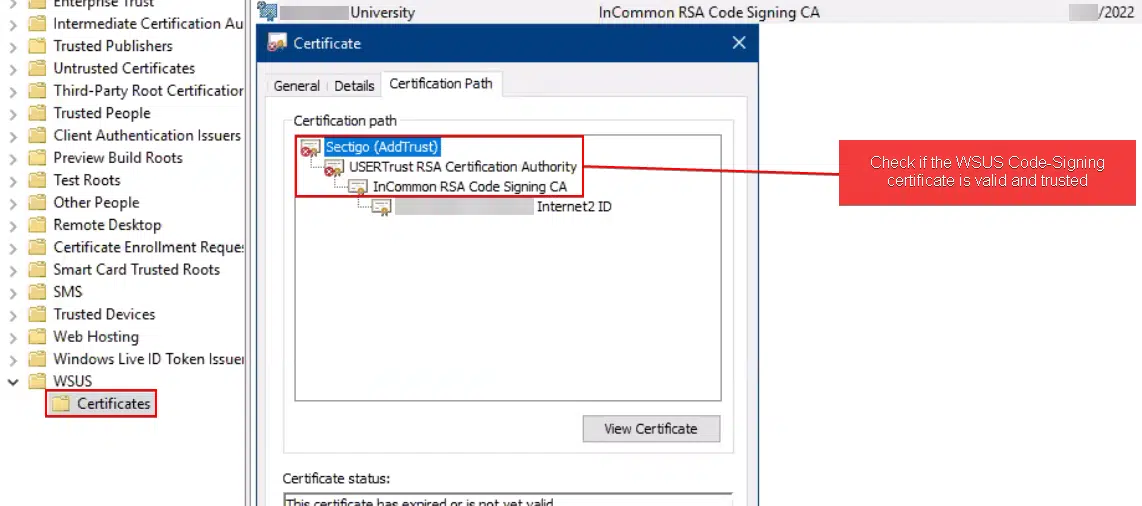The height and width of the screenshot is (506, 1142).
Task: Select Certificates under the WSUS folder
Action: (113, 404)
